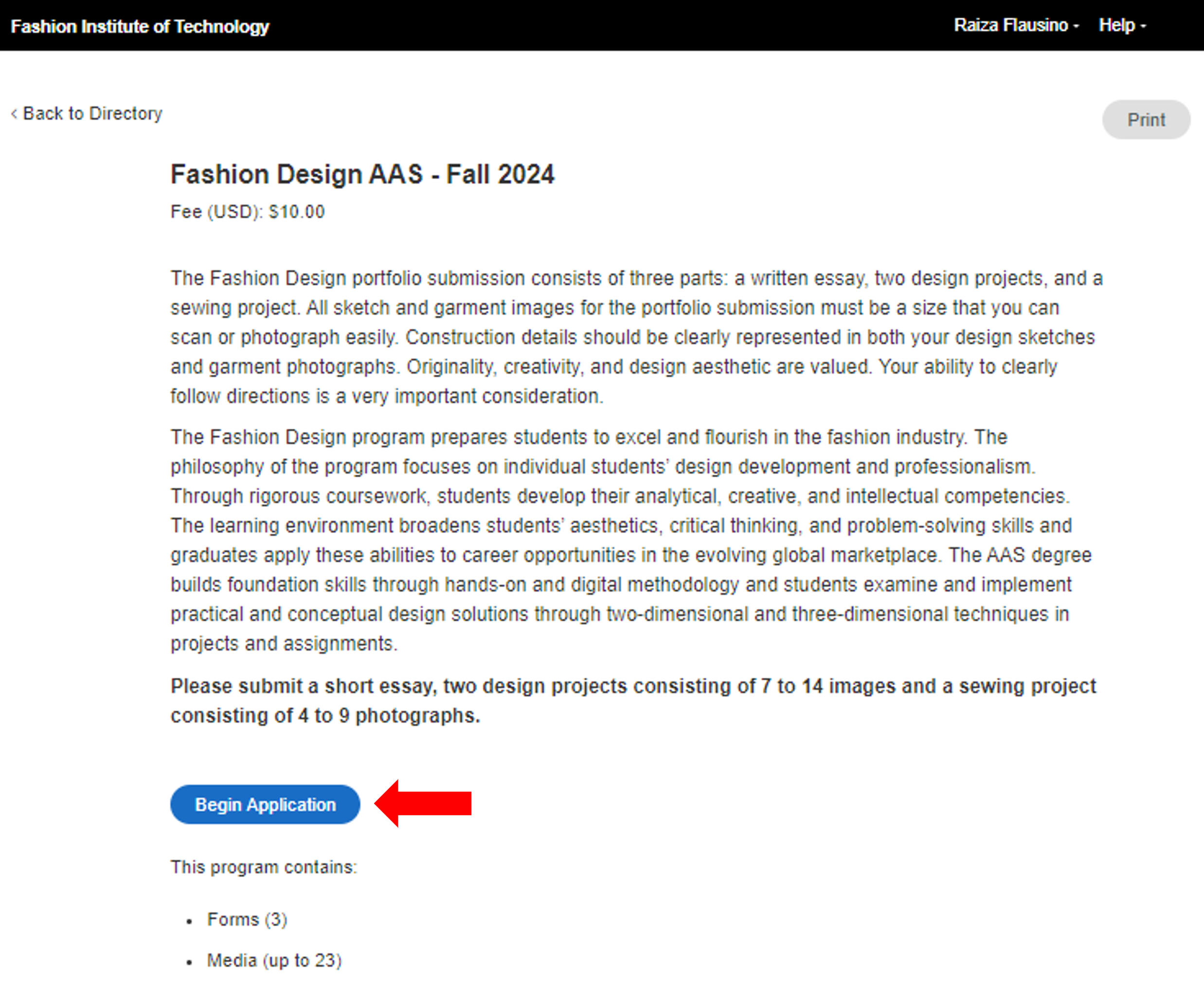This screenshot has height=983, width=1204.
Task: Click the left chevron before Back to Directory
Action: pyautogui.click(x=14, y=114)
